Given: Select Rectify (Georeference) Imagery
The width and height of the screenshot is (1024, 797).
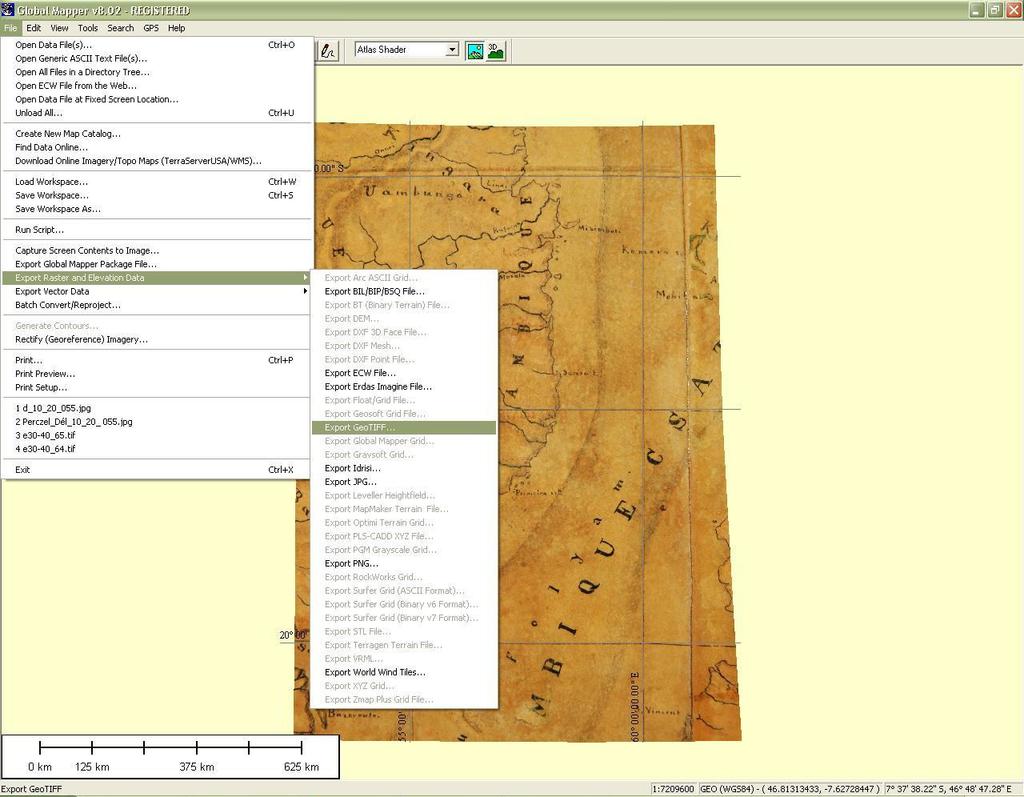Looking at the screenshot, I should point(156,340).
